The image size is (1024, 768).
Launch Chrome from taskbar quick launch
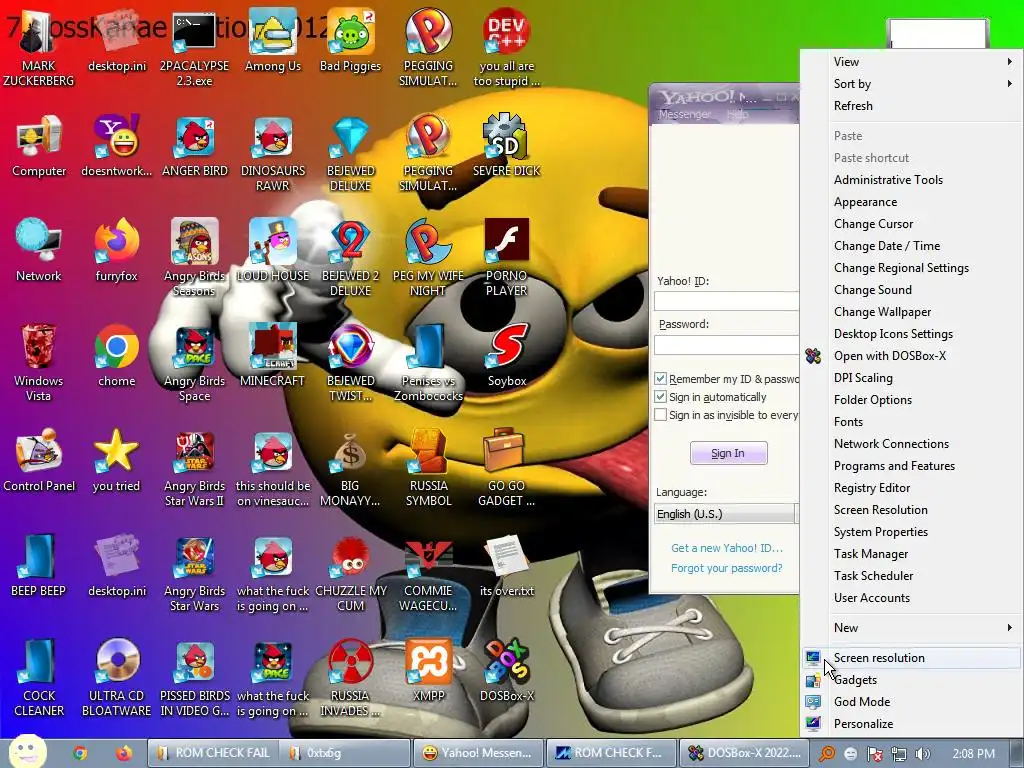pos(80,753)
